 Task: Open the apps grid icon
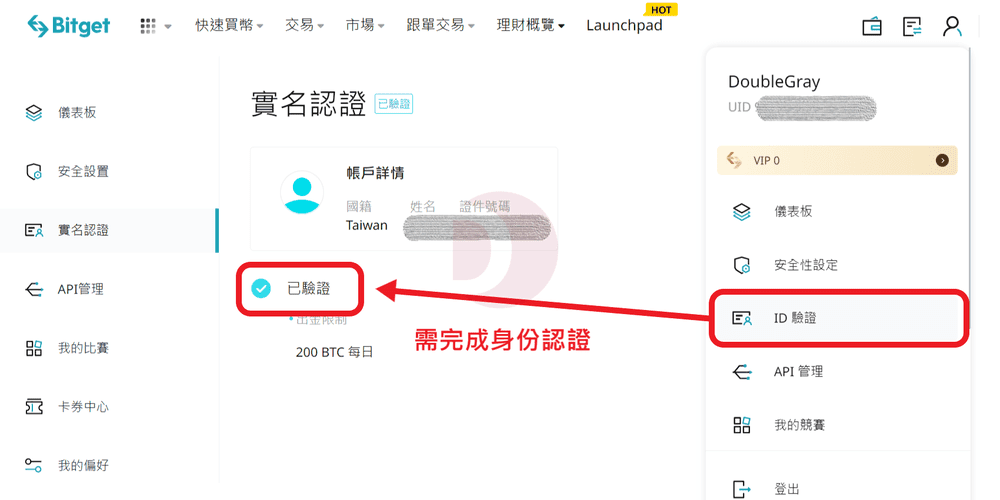click(148, 26)
